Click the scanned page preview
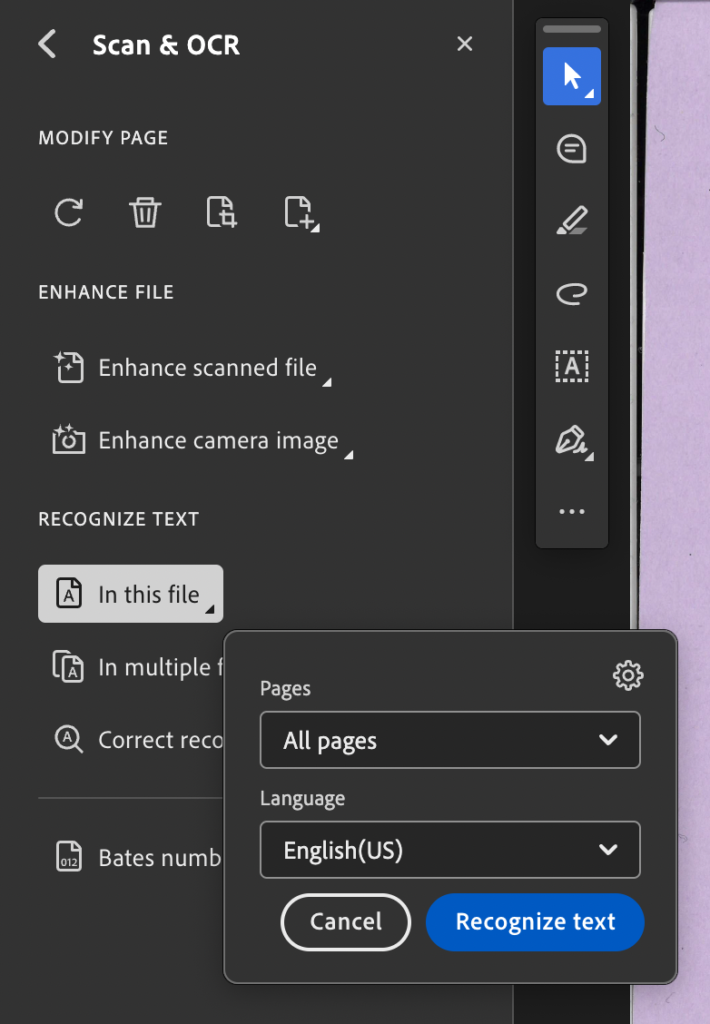 click(x=673, y=313)
